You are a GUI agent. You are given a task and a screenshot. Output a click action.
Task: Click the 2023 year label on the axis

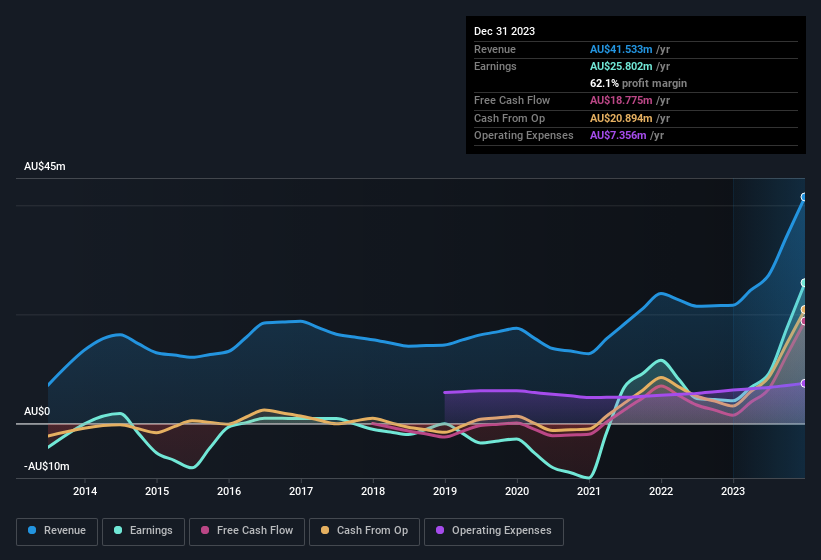point(733,491)
